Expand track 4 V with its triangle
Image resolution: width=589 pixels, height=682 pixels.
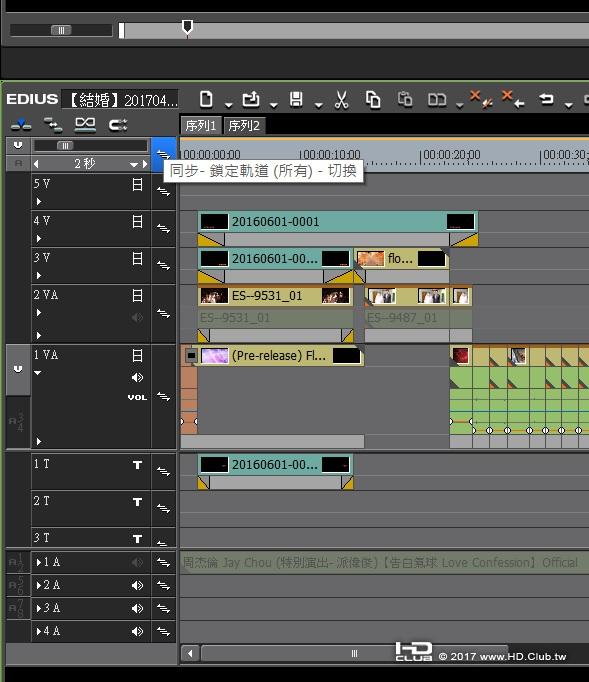[39, 238]
